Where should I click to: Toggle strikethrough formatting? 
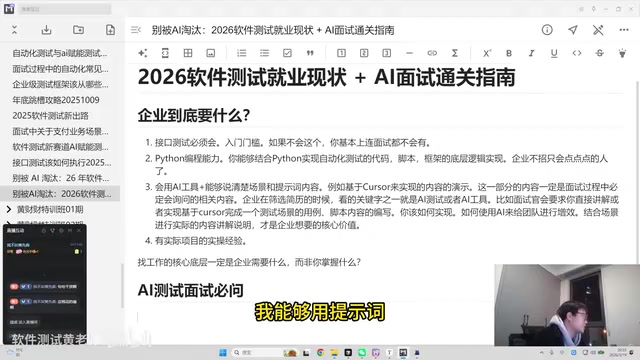point(600,53)
